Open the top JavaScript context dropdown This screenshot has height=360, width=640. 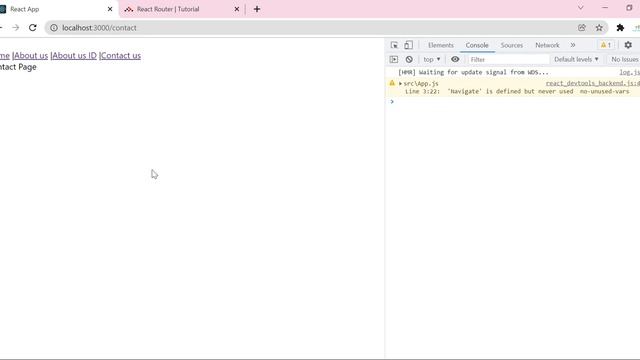(432, 60)
